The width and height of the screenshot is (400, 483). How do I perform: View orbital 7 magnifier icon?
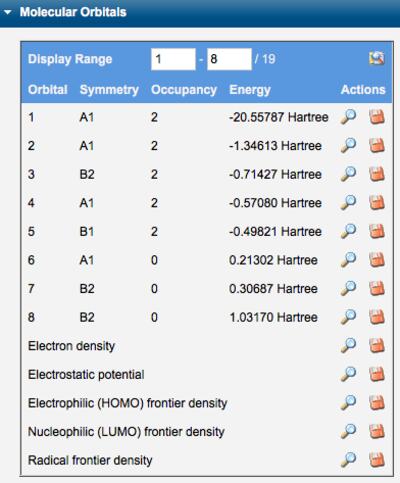click(348, 289)
